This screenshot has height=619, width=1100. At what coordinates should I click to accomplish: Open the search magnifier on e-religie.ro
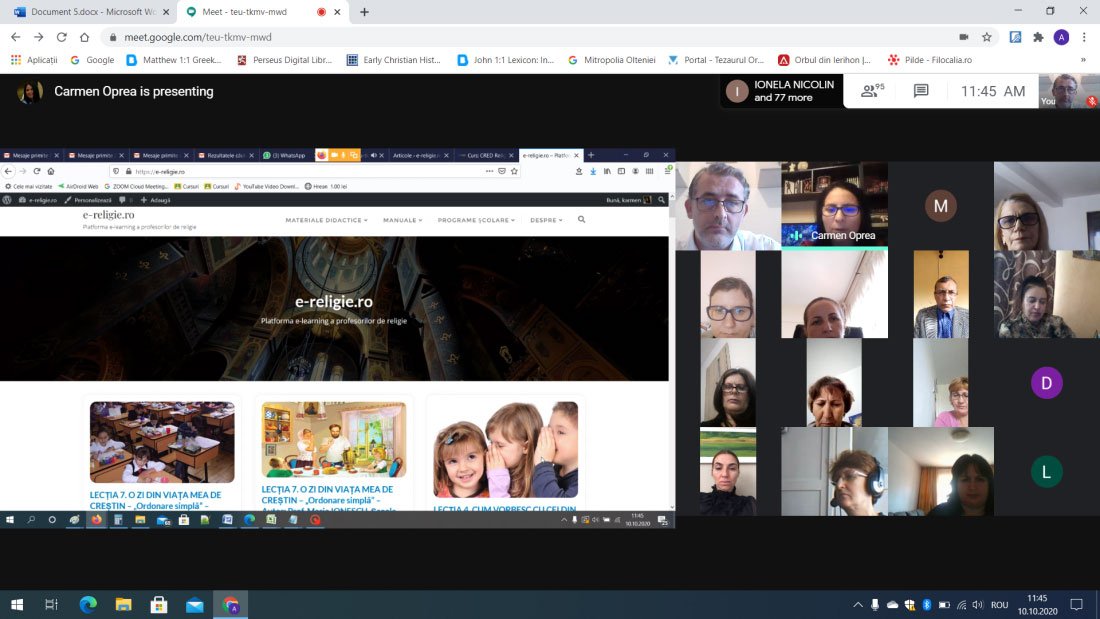tap(582, 219)
